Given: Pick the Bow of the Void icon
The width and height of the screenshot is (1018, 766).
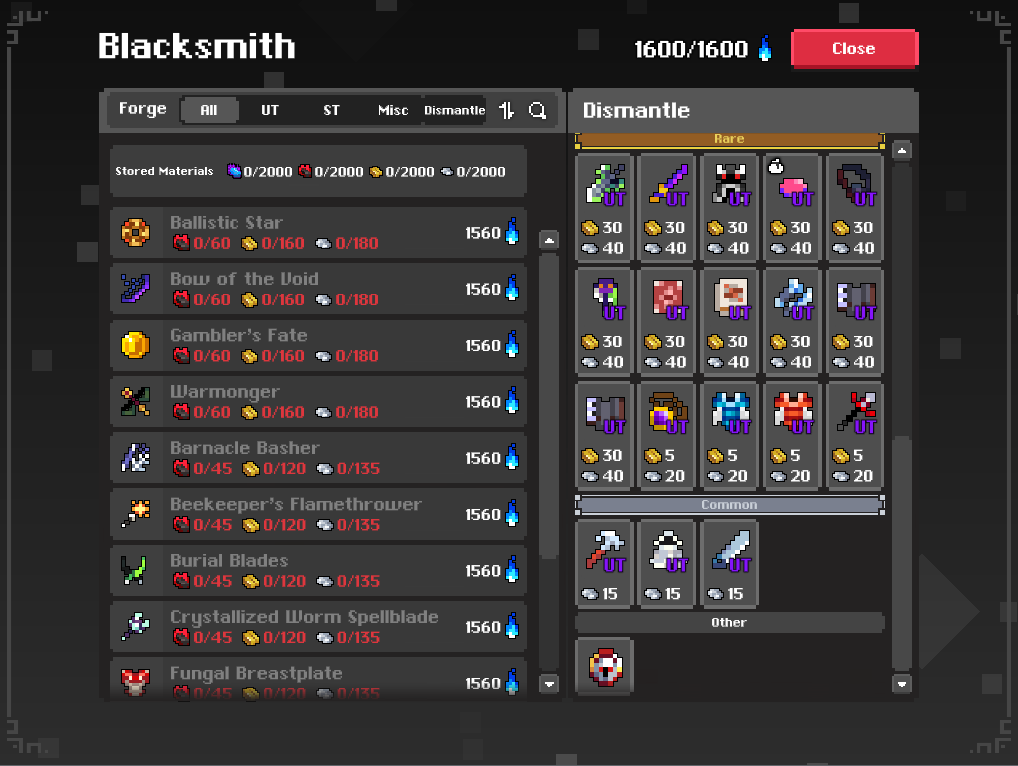Looking at the screenshot, I should (136, 289).
